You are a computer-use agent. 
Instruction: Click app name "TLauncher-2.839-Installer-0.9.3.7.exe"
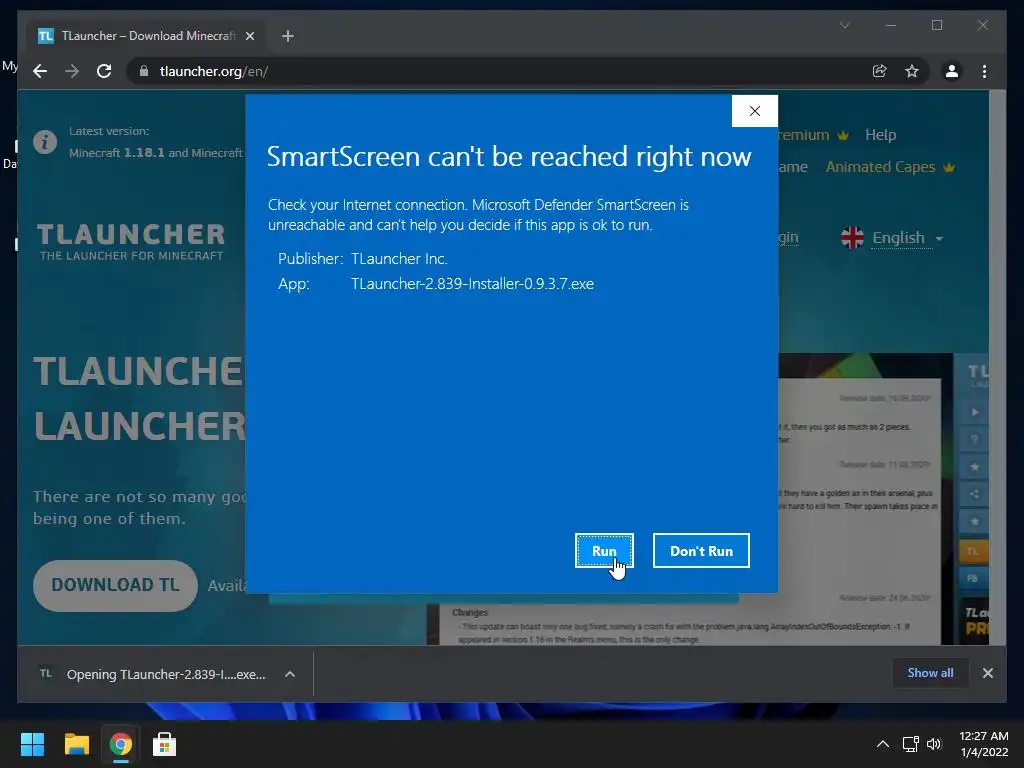point(472,283)
